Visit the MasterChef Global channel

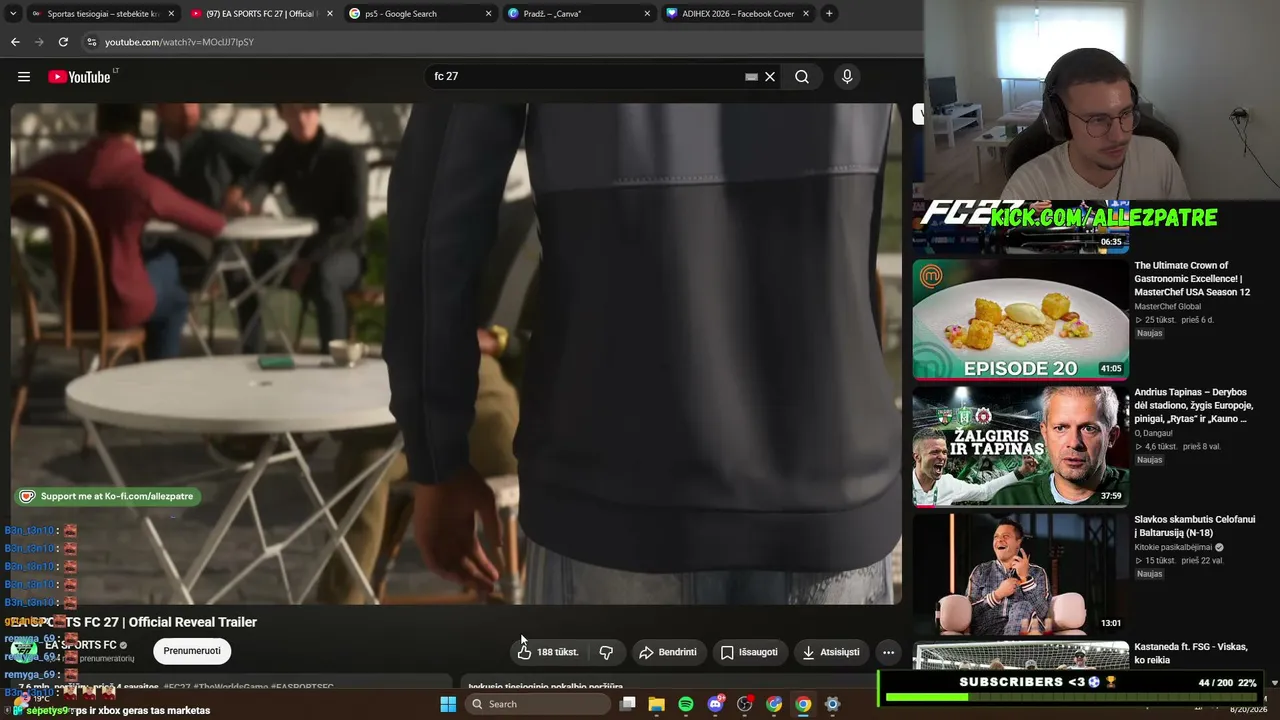(1167, 307)
